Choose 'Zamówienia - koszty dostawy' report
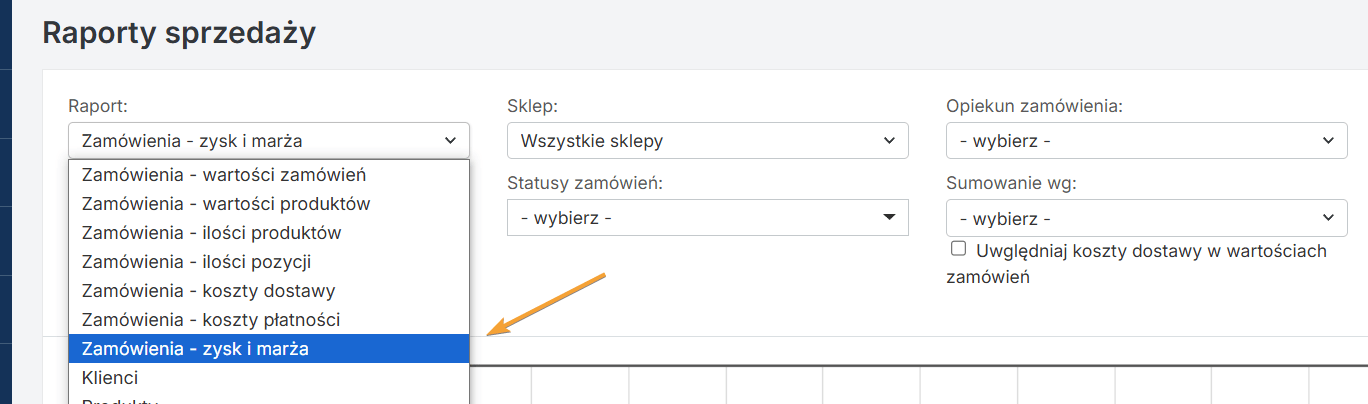The height and width of the screenshot is (404, 1368). pyautogui.click(x=208, y=291)
